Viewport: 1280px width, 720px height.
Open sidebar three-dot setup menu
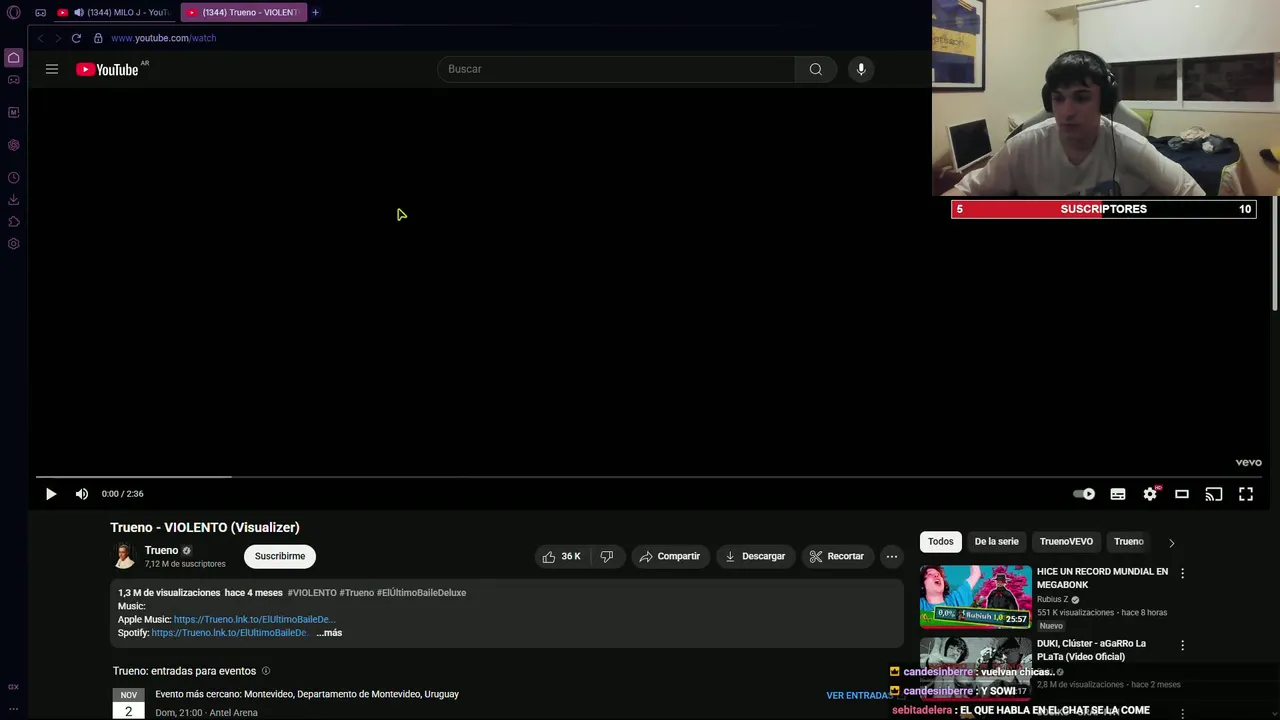13,709
